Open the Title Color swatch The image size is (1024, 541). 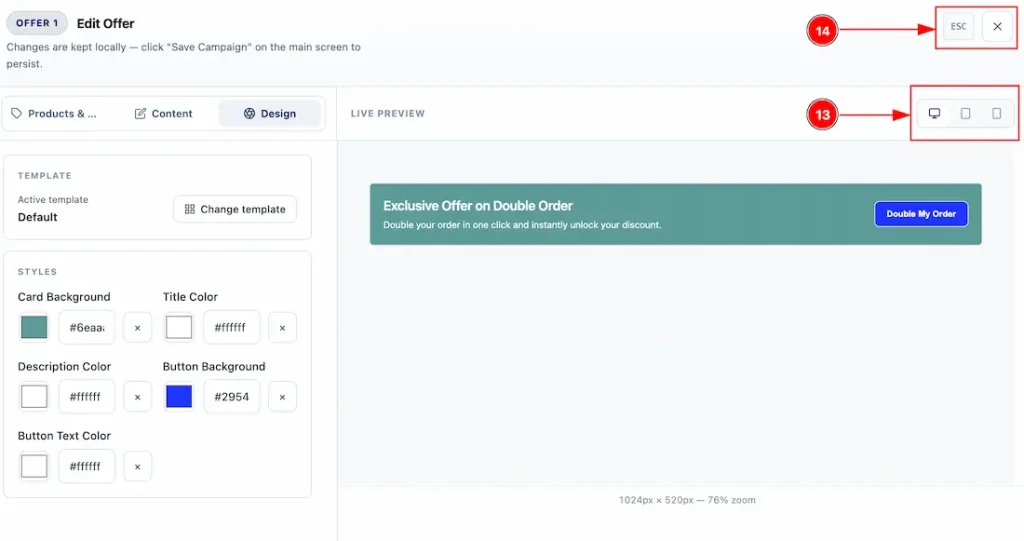178,327
